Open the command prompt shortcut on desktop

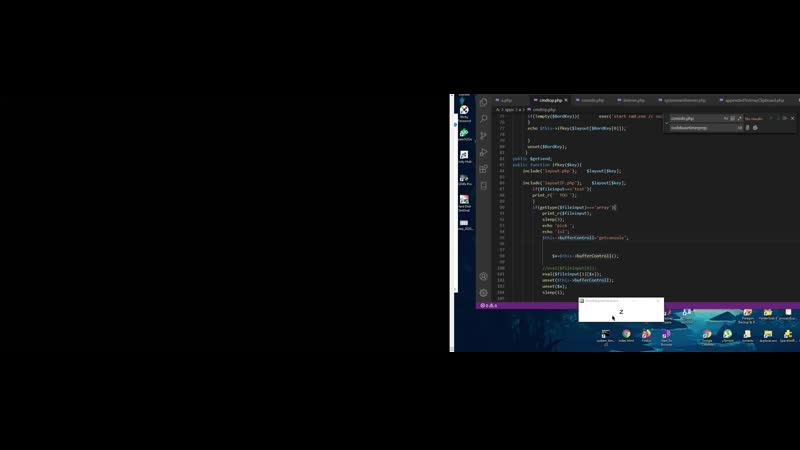[606, 337]
